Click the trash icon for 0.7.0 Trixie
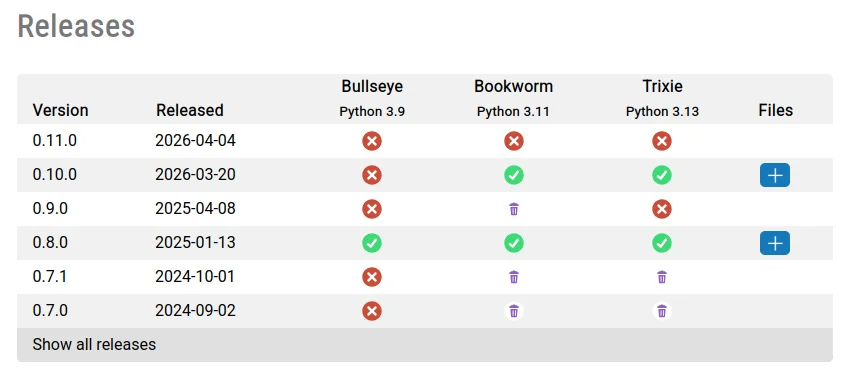This screenshot has height=381, width=848. [661, 311]
